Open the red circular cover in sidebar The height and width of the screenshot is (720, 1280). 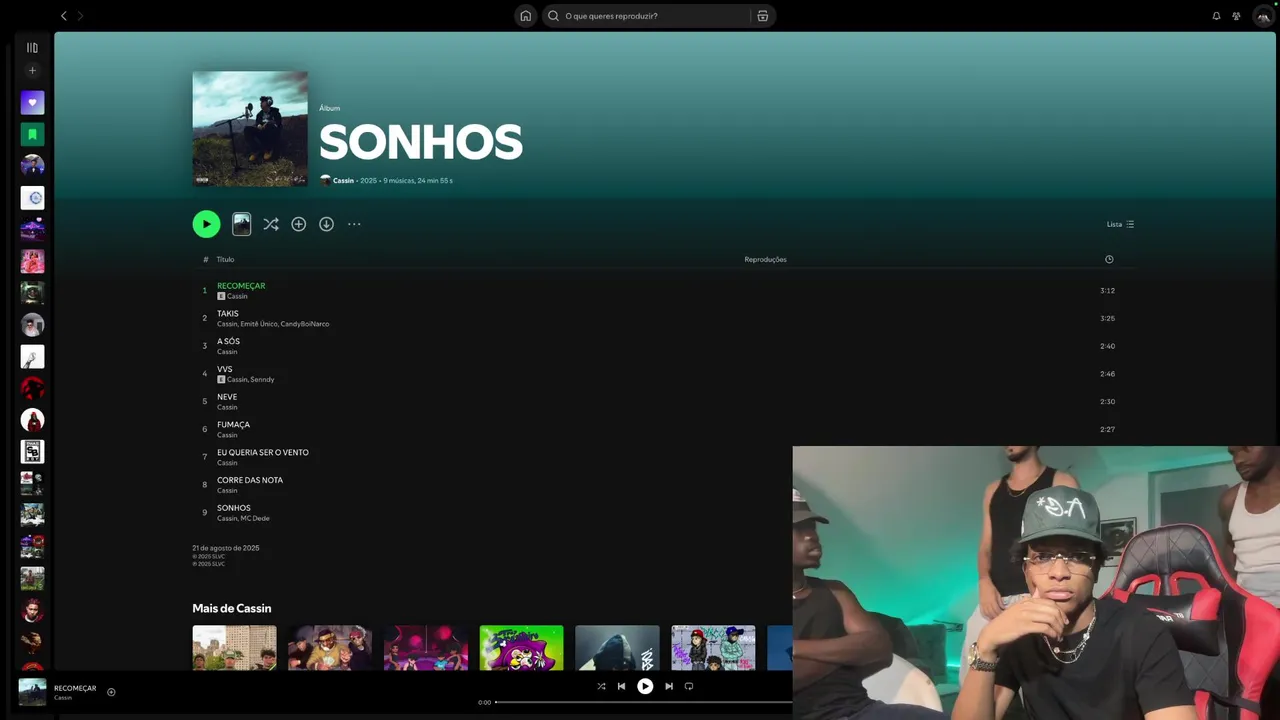coord(32,388)
